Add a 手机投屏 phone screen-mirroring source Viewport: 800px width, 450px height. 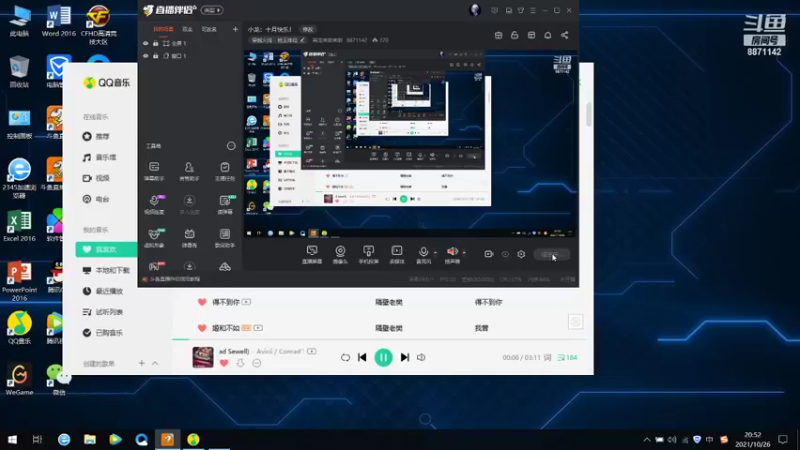click(x=368, y=254)
